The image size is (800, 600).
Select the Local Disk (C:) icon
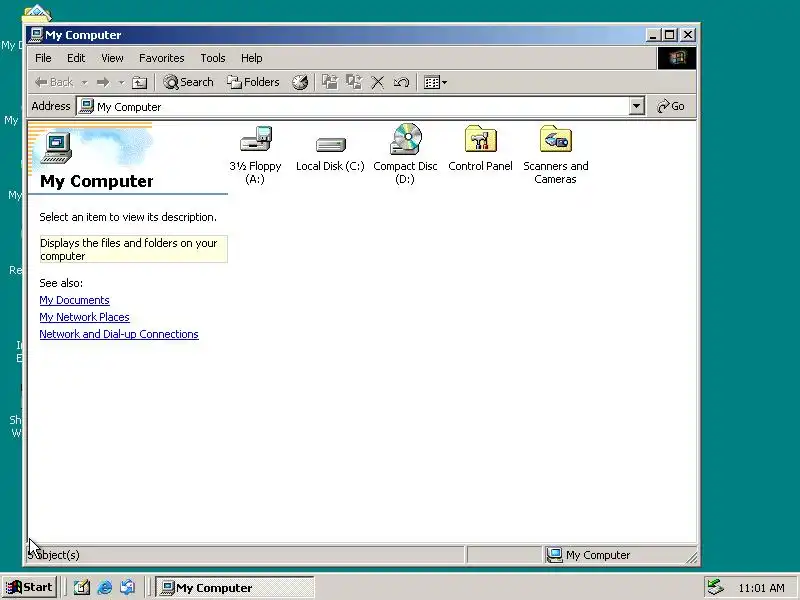click(331, 144)
